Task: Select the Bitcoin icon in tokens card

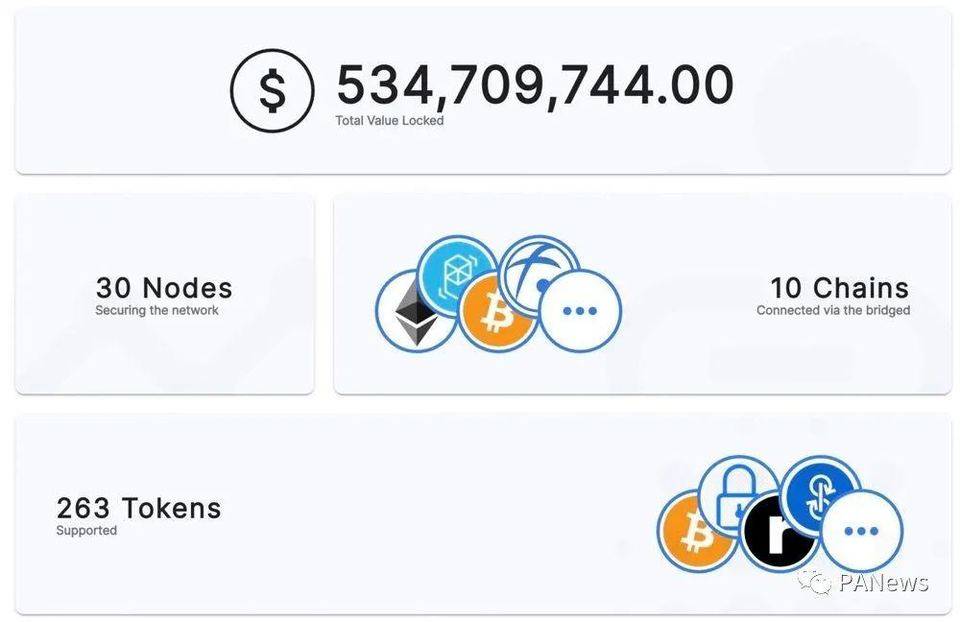Action: coord(692,531)
